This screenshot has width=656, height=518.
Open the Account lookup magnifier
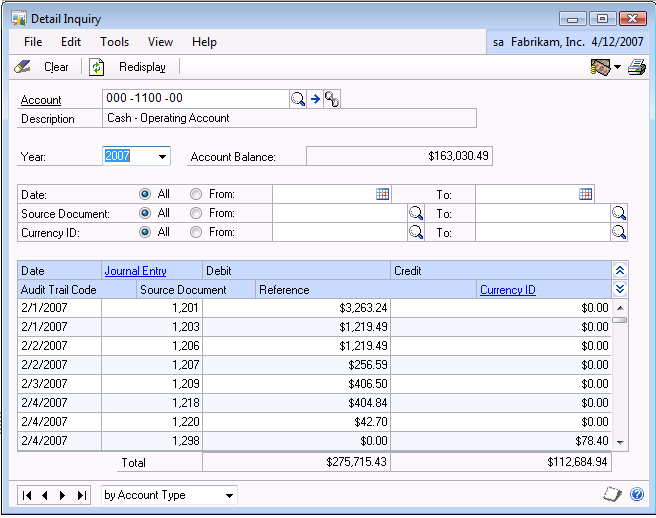298,99
